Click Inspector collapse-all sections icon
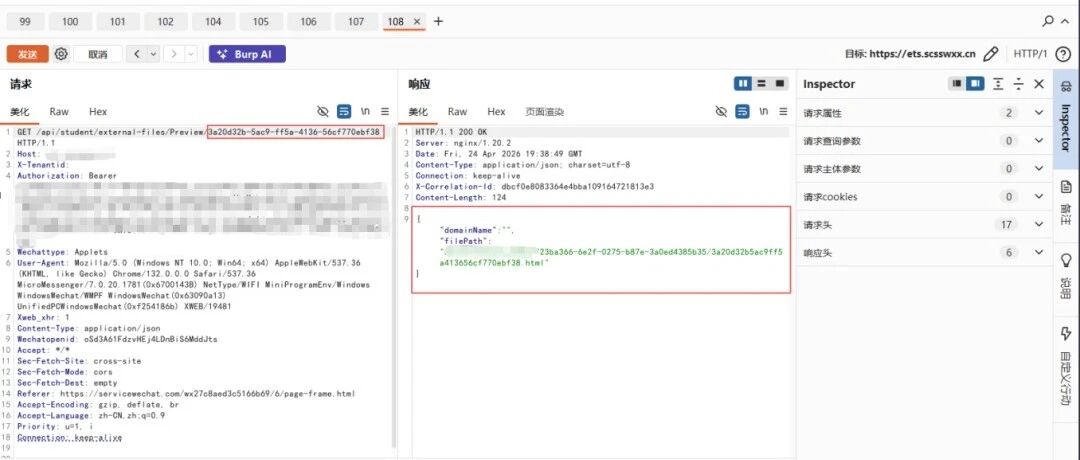 1019,83
